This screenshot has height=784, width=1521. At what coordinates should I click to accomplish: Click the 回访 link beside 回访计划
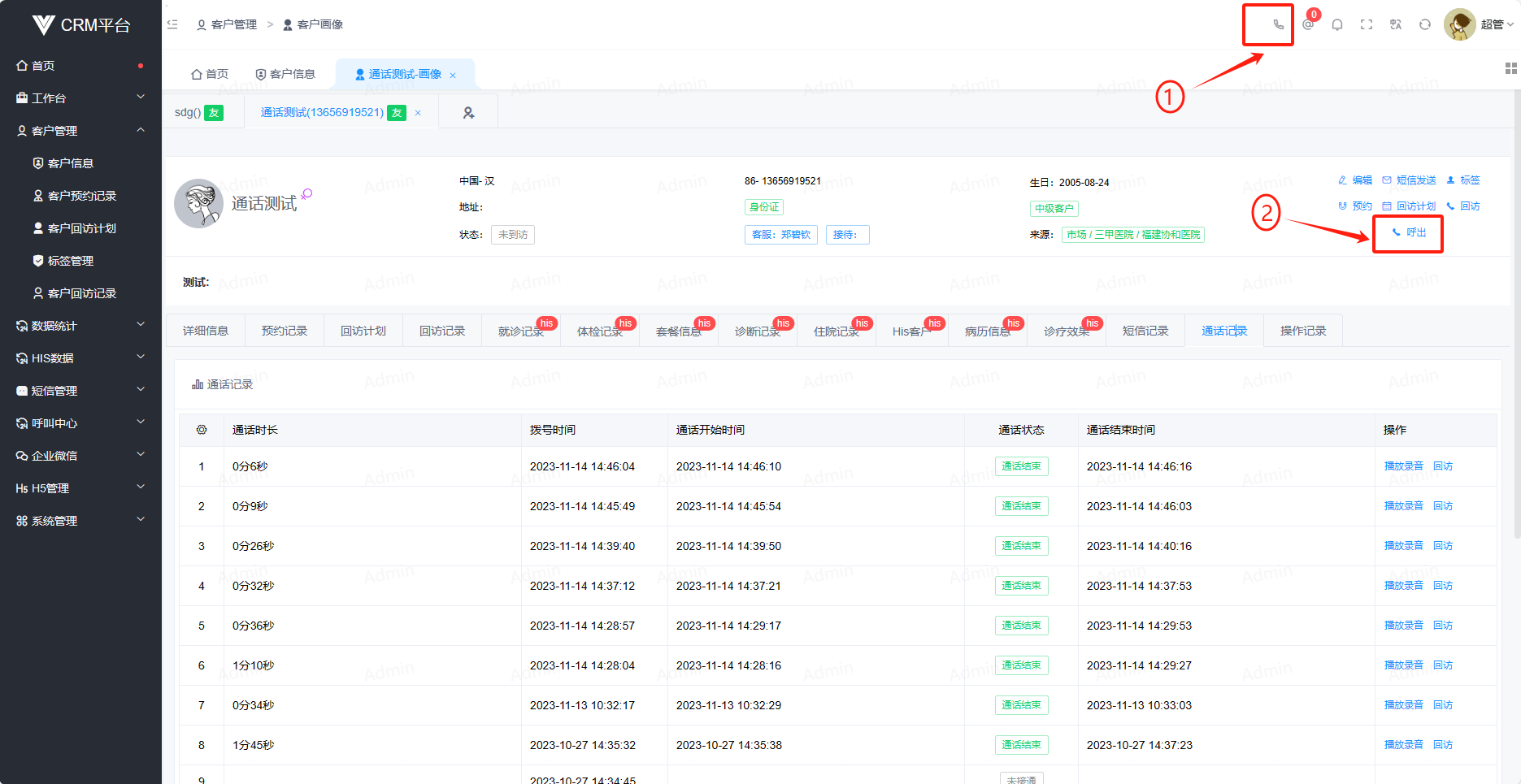1463,206
